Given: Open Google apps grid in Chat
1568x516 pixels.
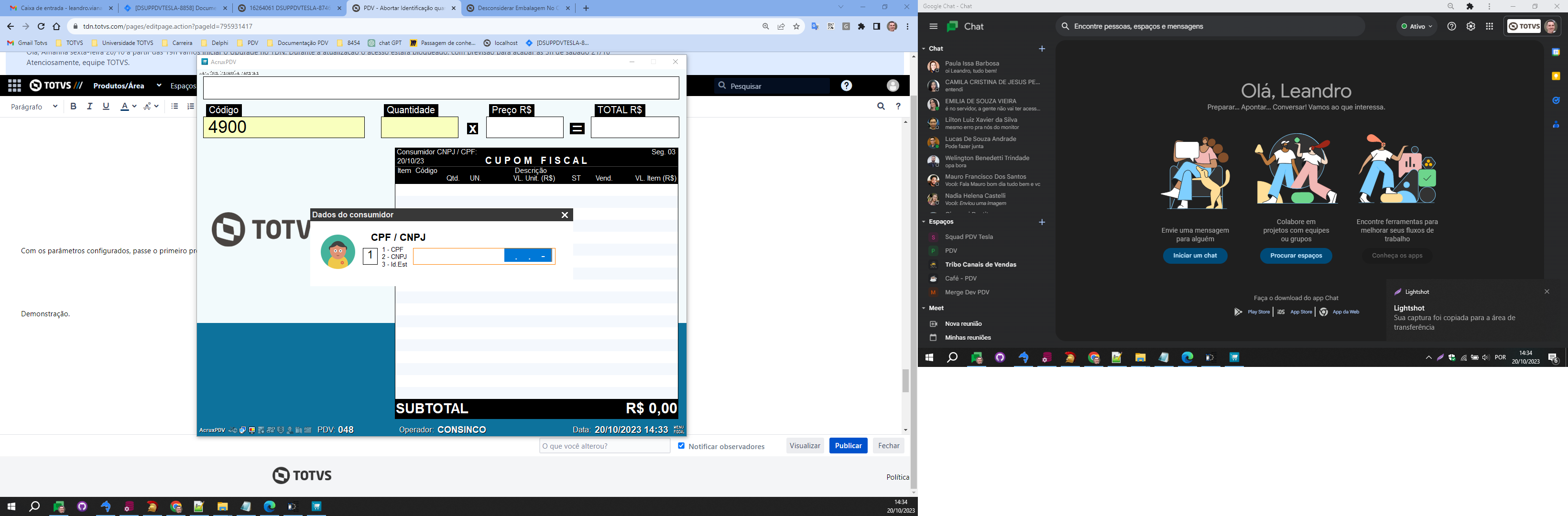Looking at the screenshot, I should pyautogui.click(x=1490, y=27).
